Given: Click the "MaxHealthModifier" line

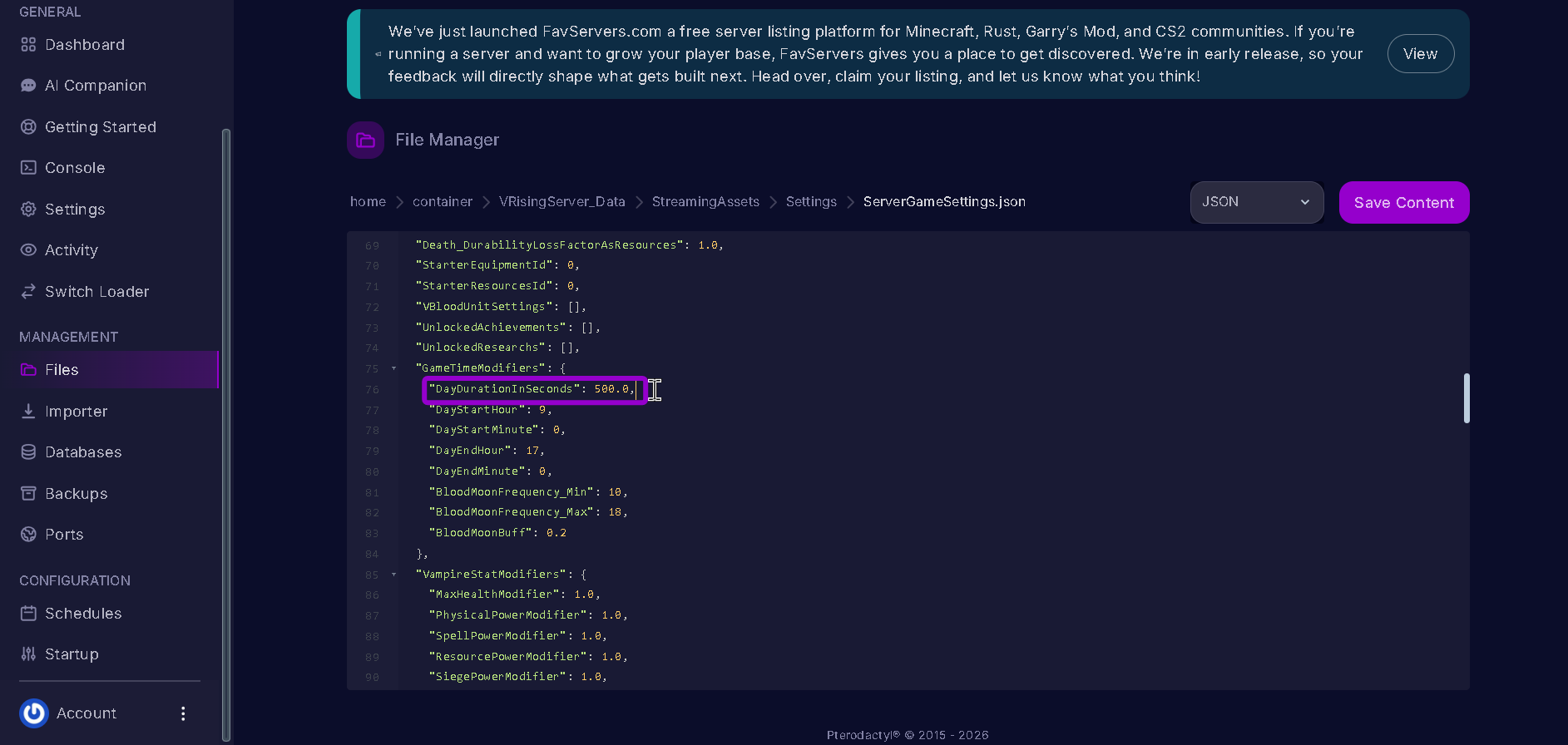Looking at the screenshot, I should pos(515,595).
